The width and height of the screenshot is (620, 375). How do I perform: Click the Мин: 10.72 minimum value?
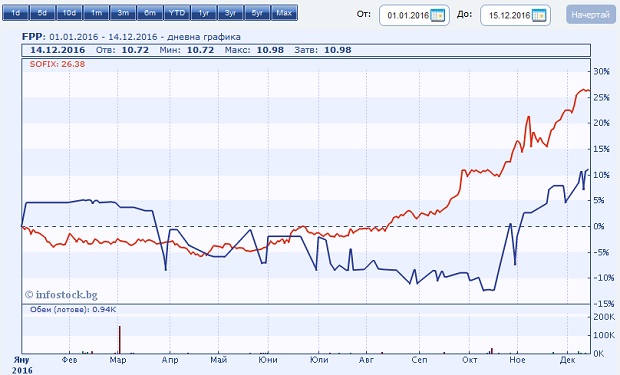coord(187,50)
